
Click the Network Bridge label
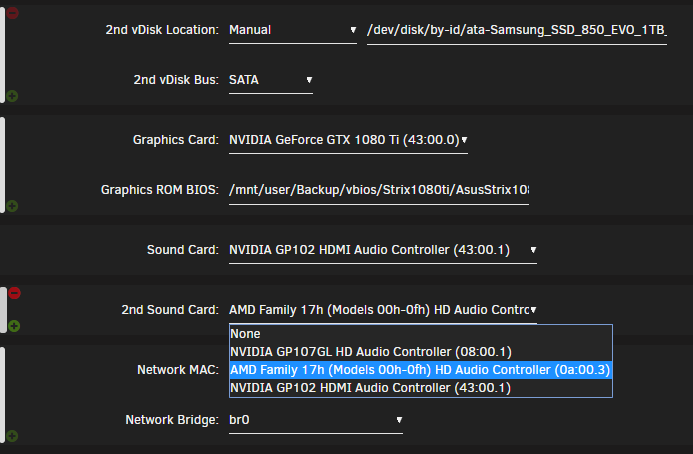click(172, 420)
